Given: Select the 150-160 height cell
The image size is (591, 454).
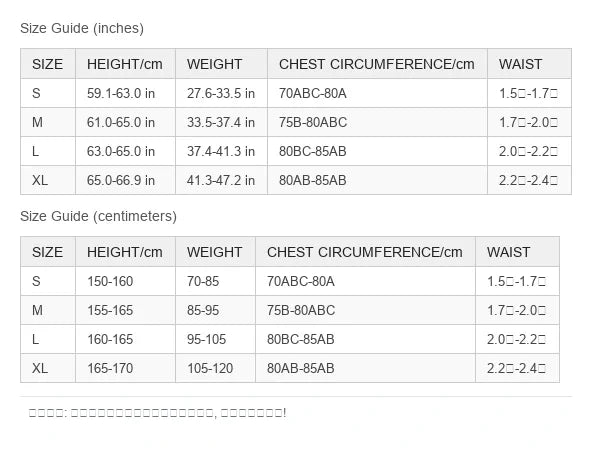Looking at the screenshot, I should pos(126,281).
